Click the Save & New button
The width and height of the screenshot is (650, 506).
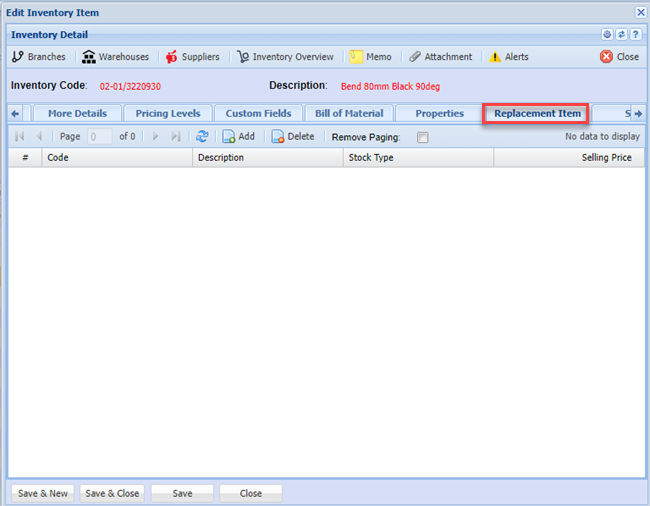[43, 493]
